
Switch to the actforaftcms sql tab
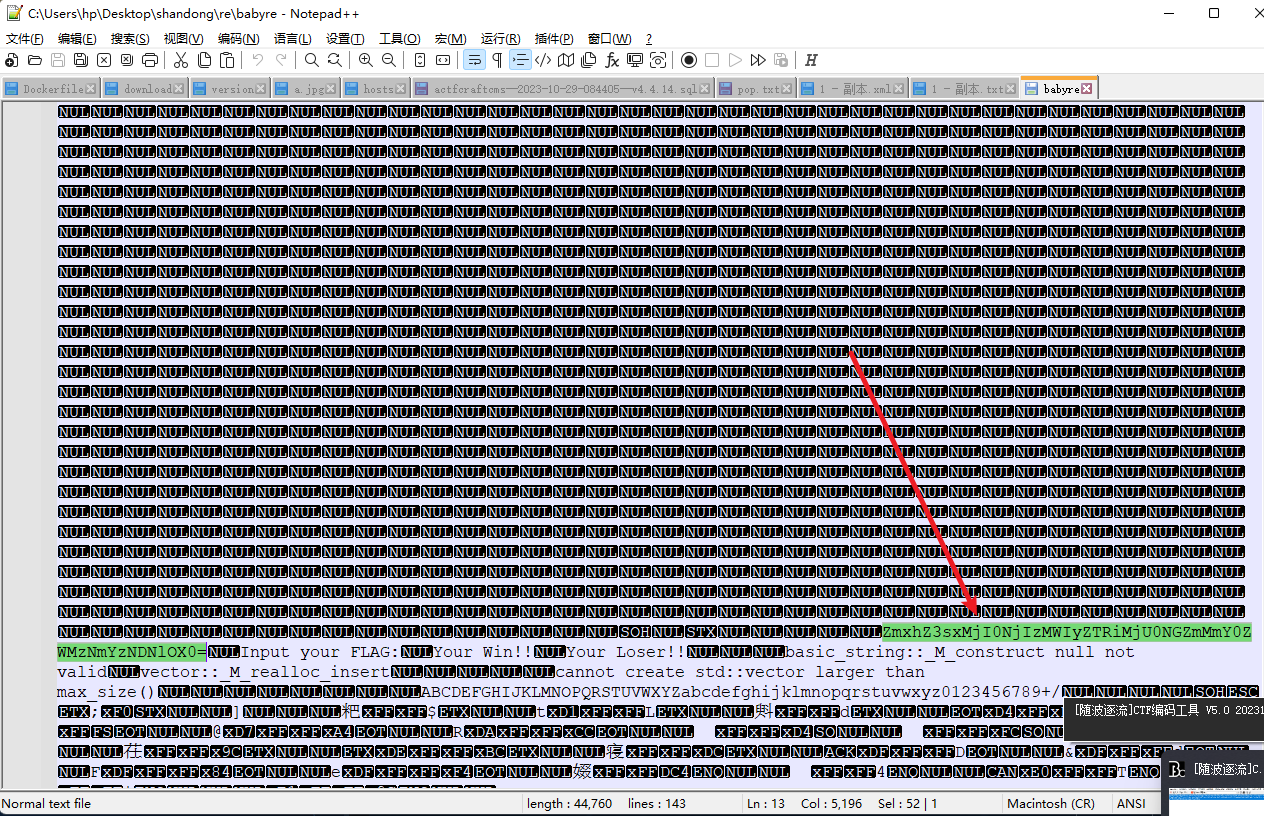[x=564, y=89]
